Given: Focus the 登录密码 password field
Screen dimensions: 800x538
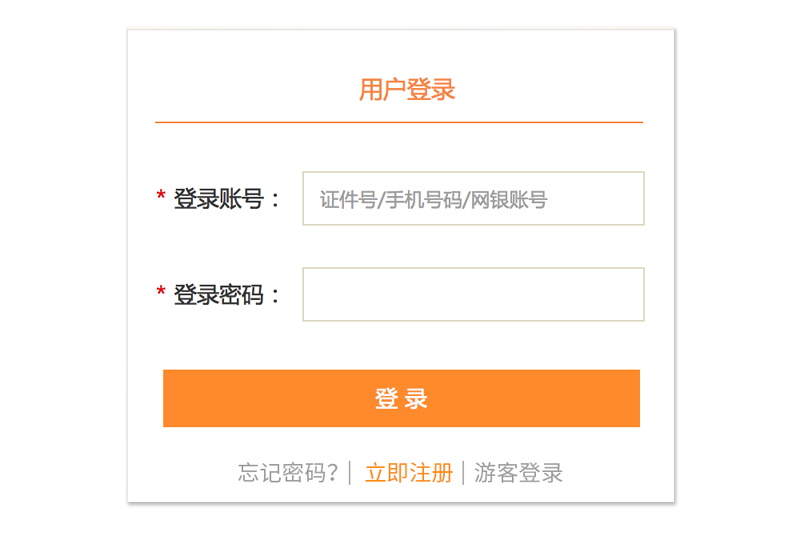Looking at the screenshot, I should pyautogui.click(x=473, y=295).
